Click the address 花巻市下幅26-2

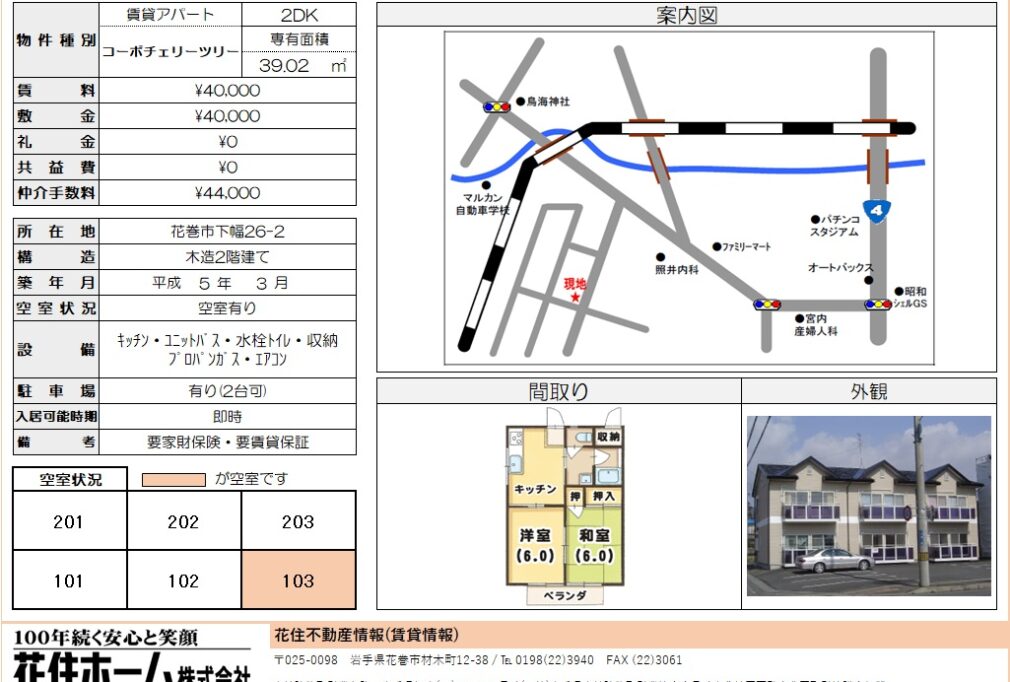pyautogui.click(x=228, y=232)
